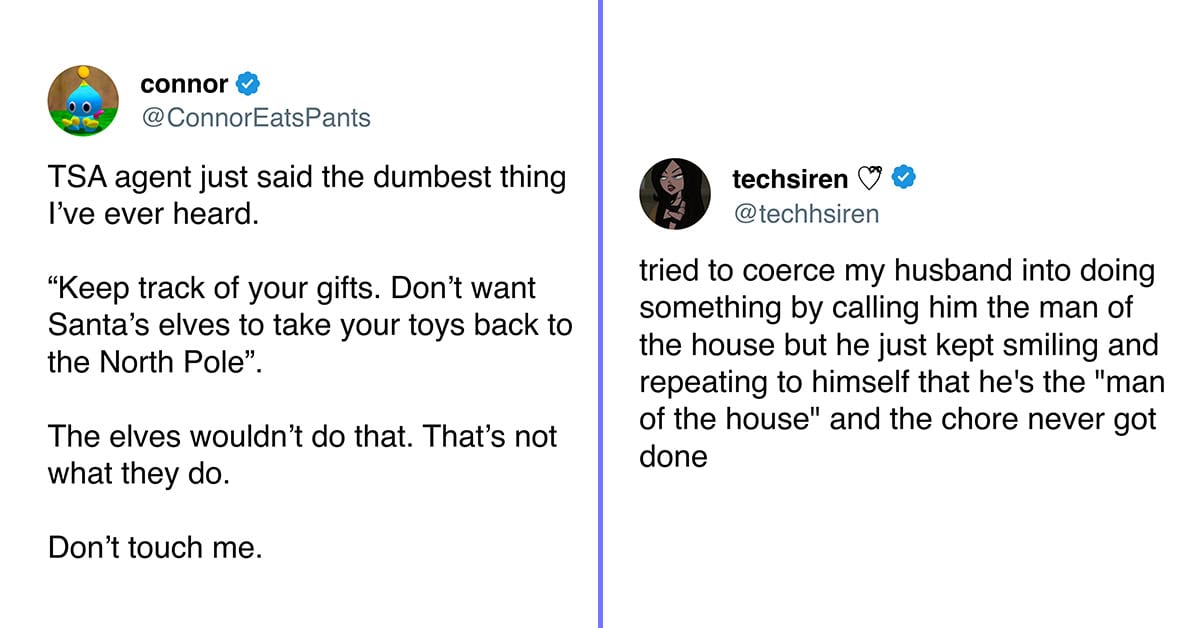Screen dimensions: 1200x628
Task: Click the purple vertical divider between tweets
Action: coord(601,314)
